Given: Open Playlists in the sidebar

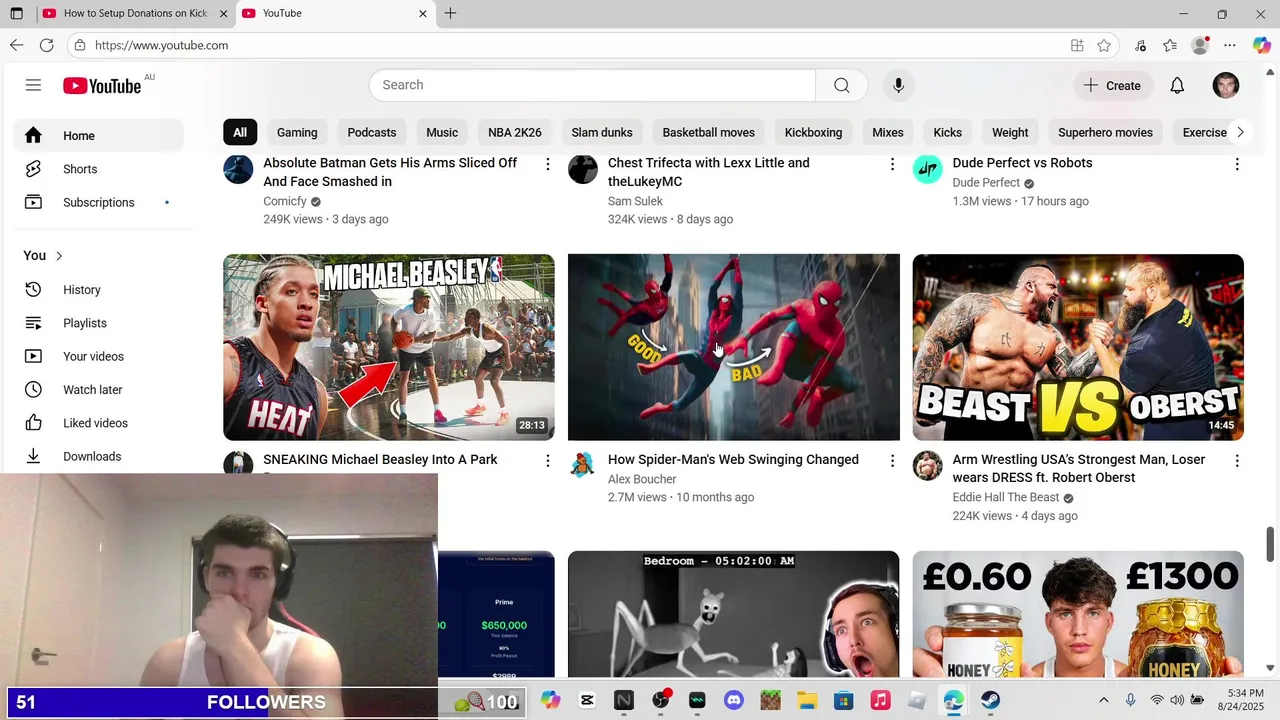Looking at the screenshot, I should (98, 323).
